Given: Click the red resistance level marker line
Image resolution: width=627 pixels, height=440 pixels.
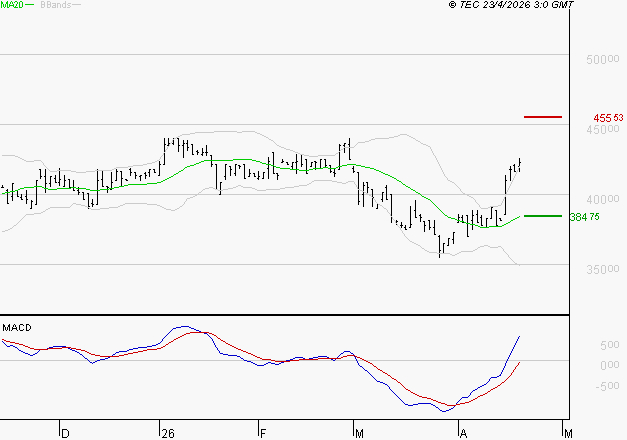Looking at the screenshot, I should 543,117.
